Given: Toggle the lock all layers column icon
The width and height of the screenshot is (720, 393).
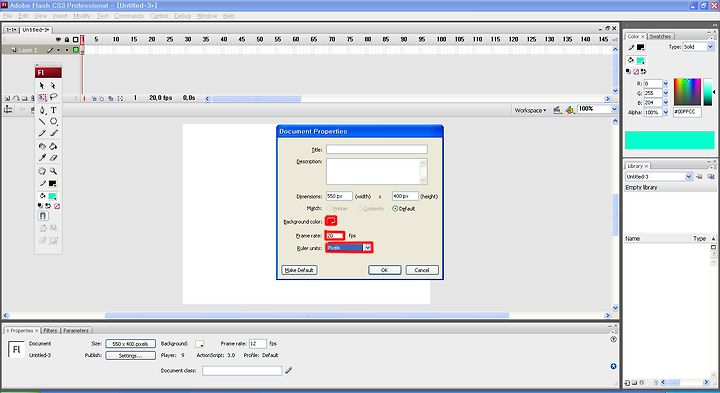Looking at the screenshot, I should coord(67,39).
